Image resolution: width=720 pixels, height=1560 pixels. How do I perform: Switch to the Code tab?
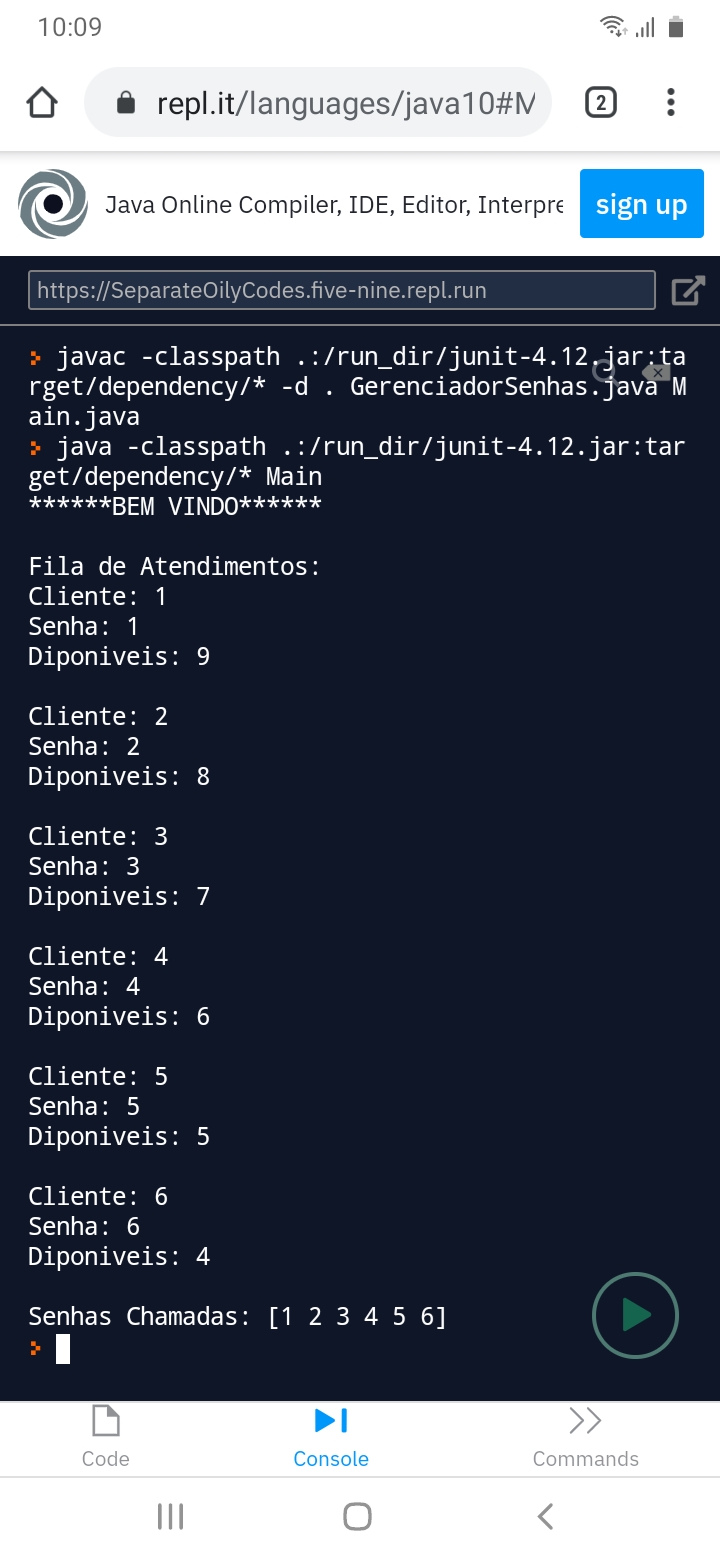coord(105,1437)
